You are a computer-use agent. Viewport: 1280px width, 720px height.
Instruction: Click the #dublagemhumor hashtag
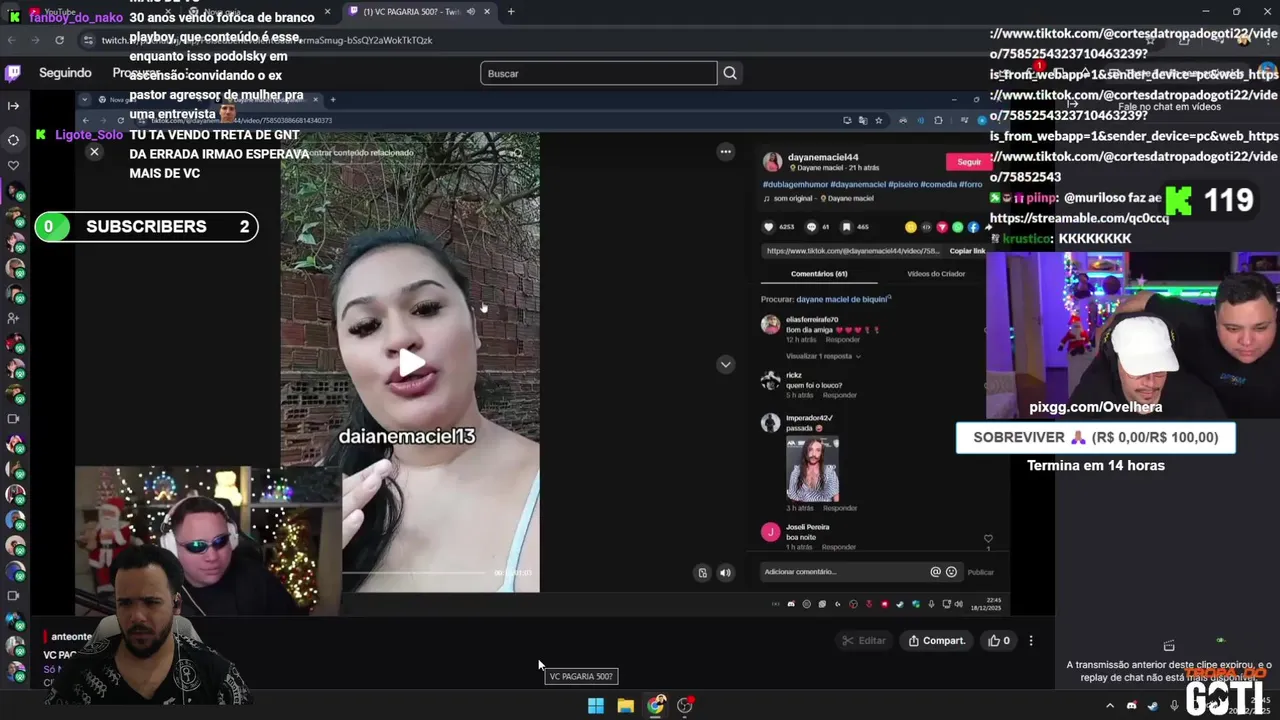(794, 185)
